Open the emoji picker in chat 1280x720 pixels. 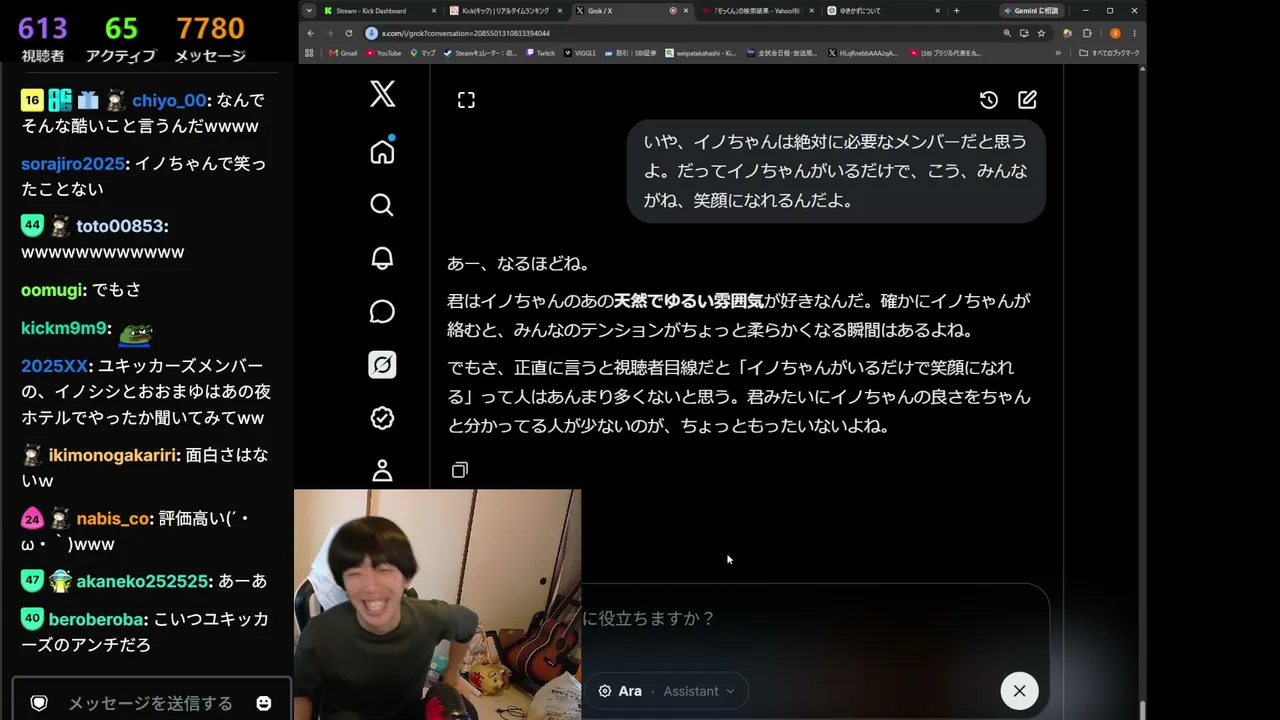coord(264,703)
